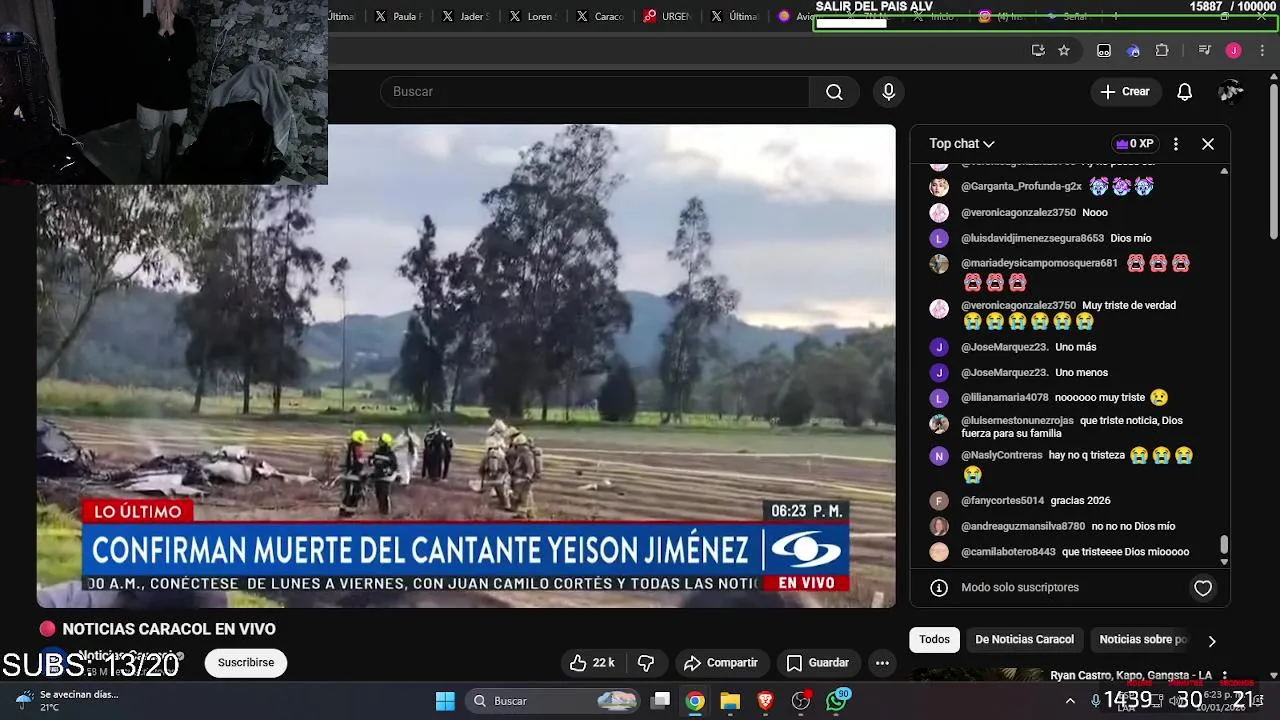
Task: Open Chrome media control icon
Action: click(1204, 50)
